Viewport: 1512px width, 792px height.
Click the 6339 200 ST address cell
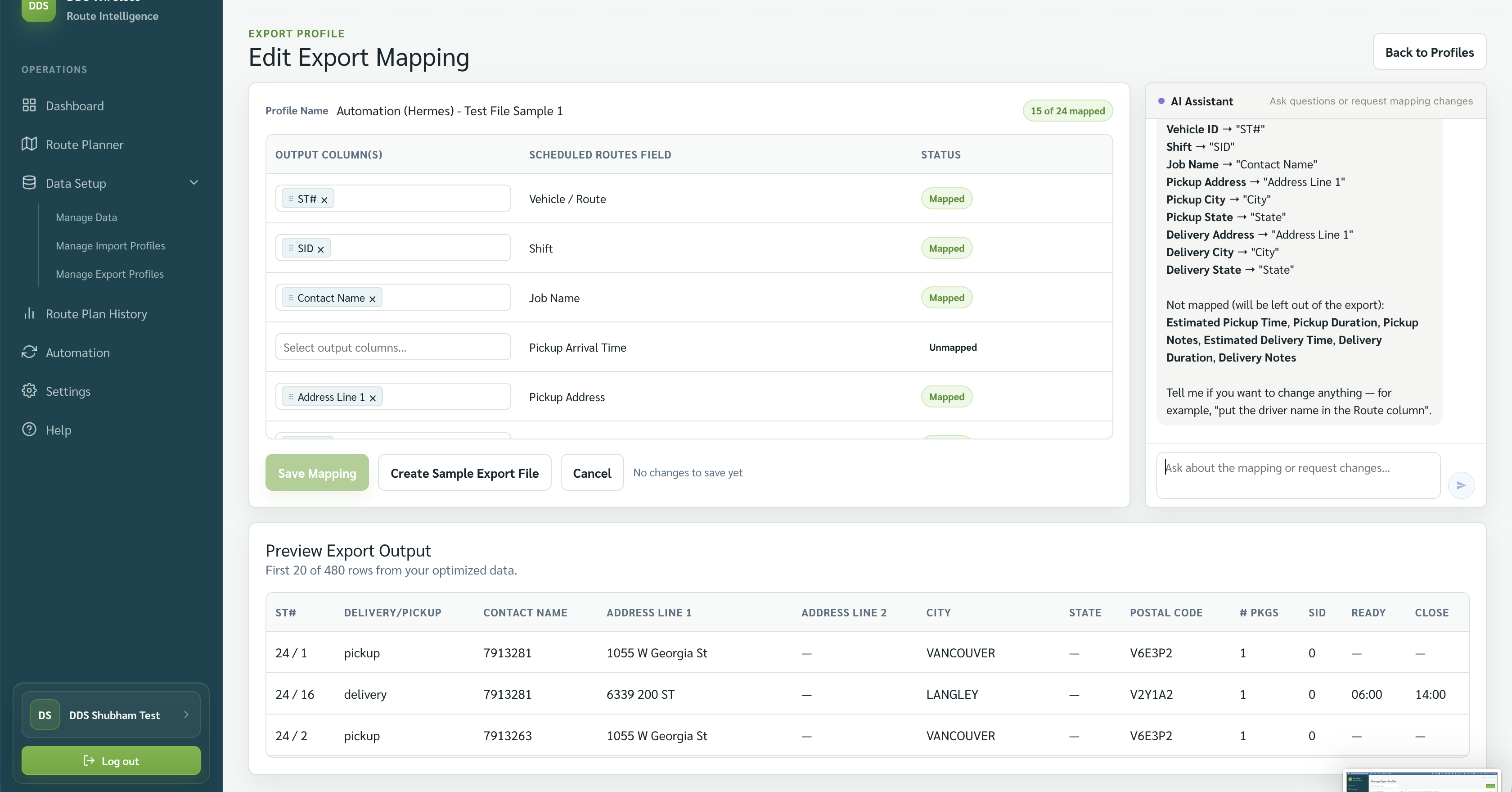(x=640, y=694)
